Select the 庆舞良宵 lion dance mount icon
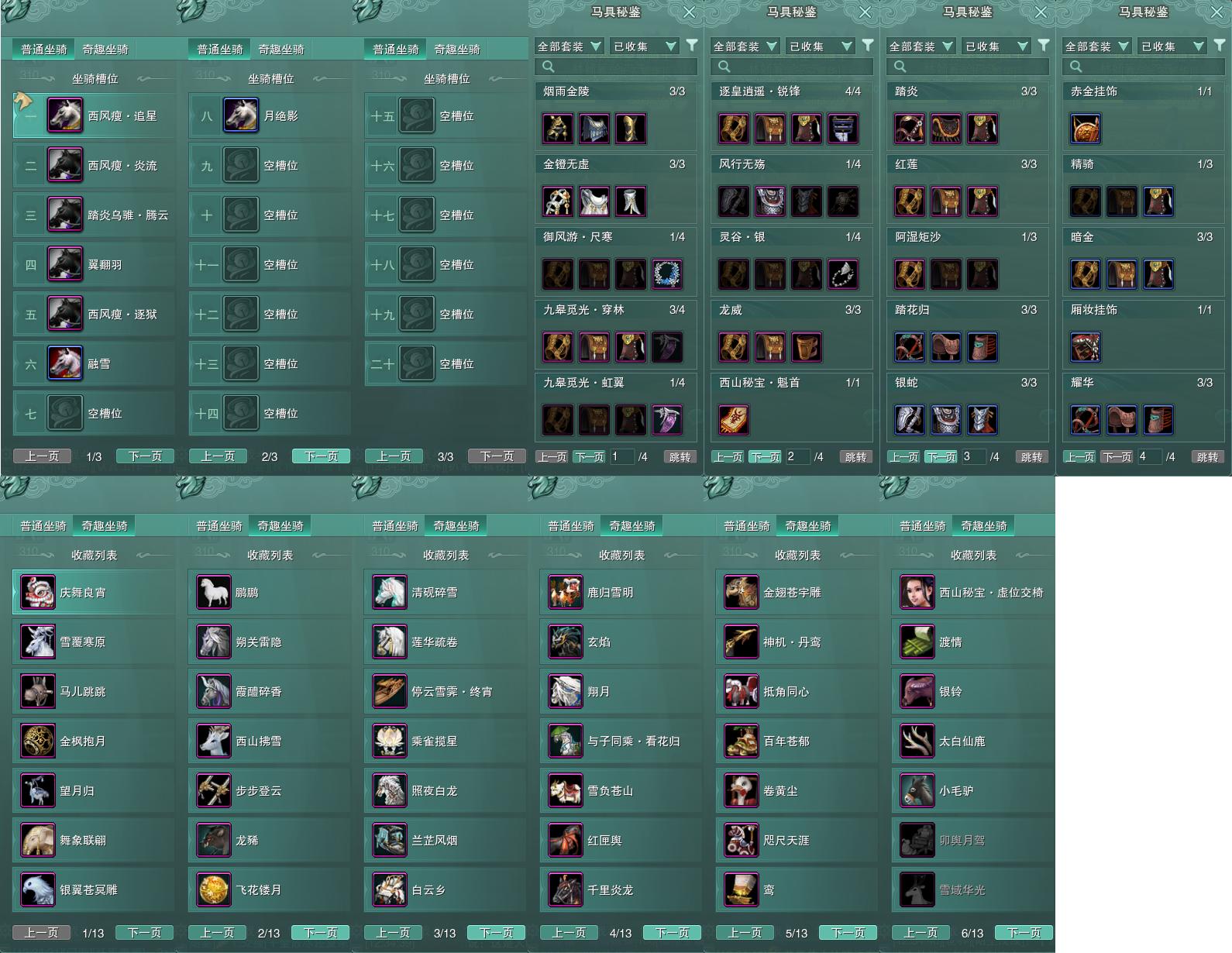The height and width of the screenshot is (953, 1232). [x=37, y=593]
